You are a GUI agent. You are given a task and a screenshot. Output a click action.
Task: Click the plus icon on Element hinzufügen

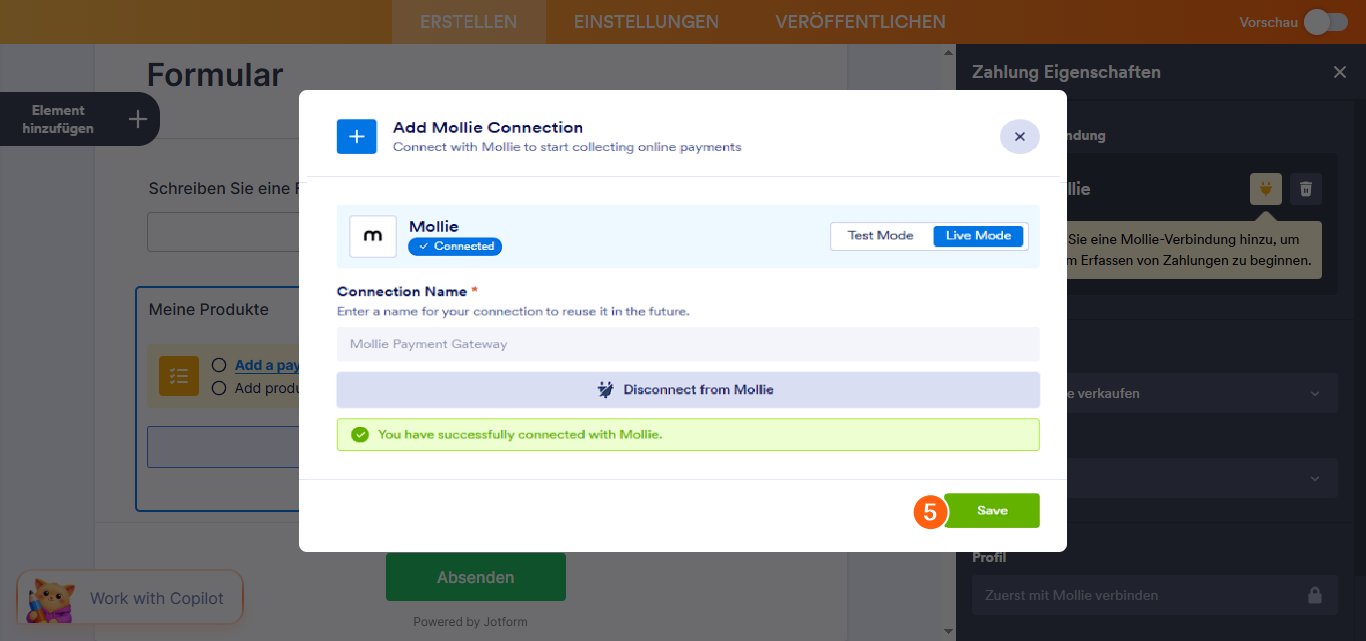pyautogui.click(x=136, y=119)
